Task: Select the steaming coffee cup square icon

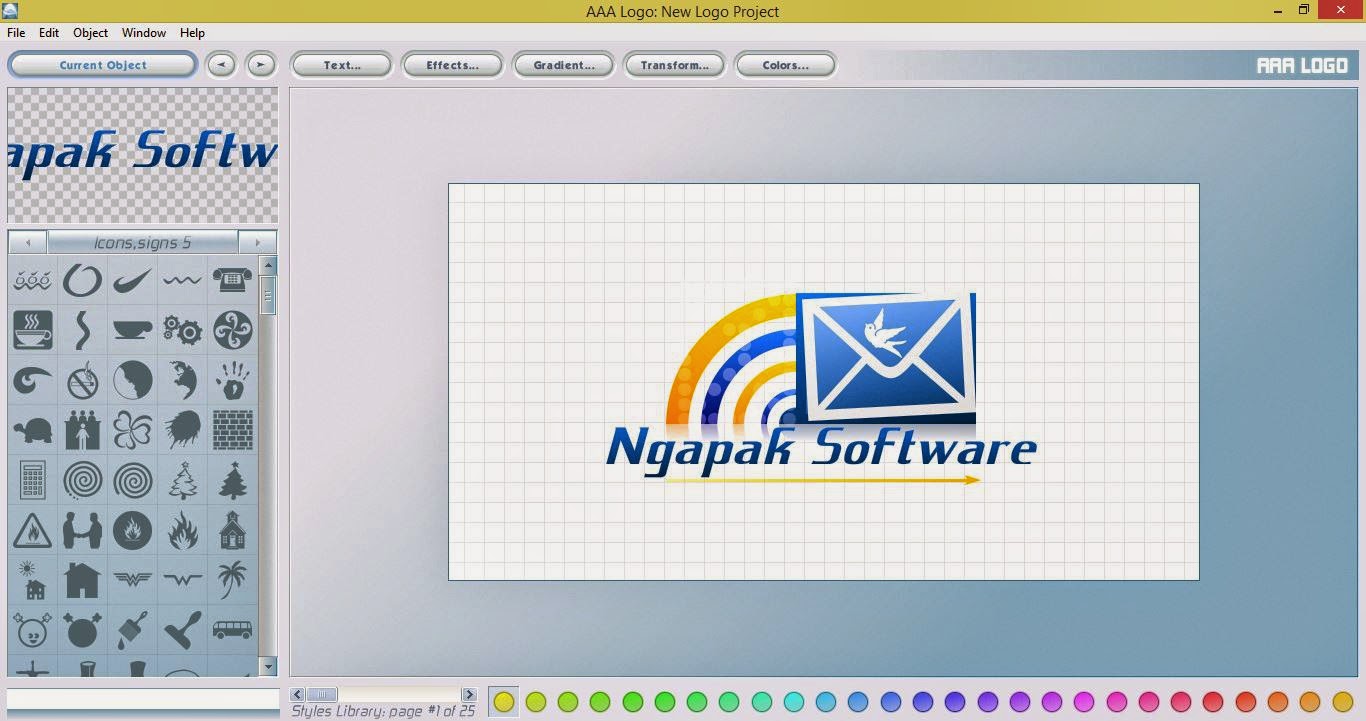Action: pyautogui.click(x=33, y=330)
